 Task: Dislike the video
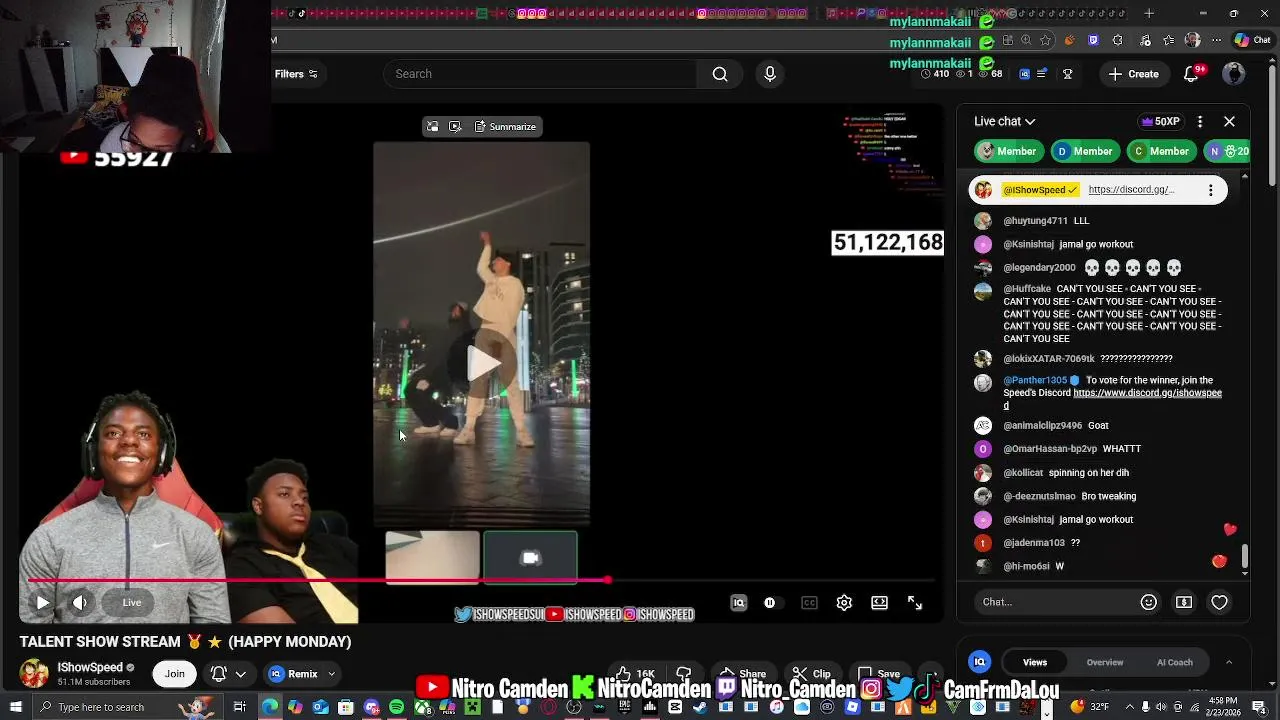684,674
